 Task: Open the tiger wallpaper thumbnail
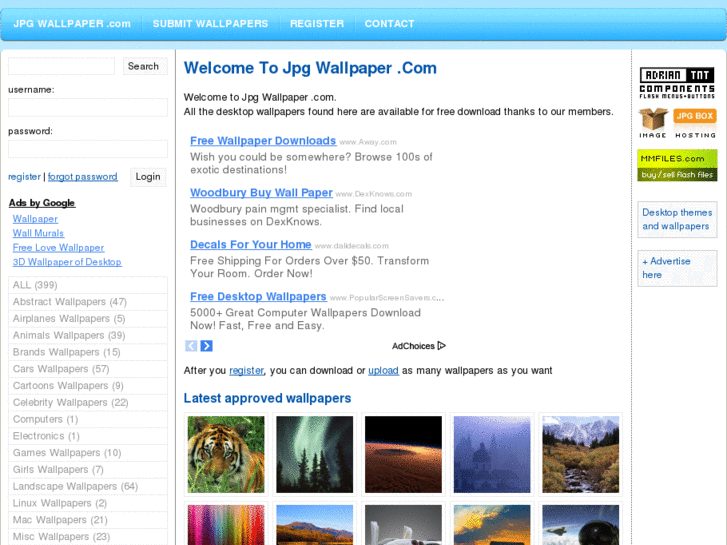[226, 454]
